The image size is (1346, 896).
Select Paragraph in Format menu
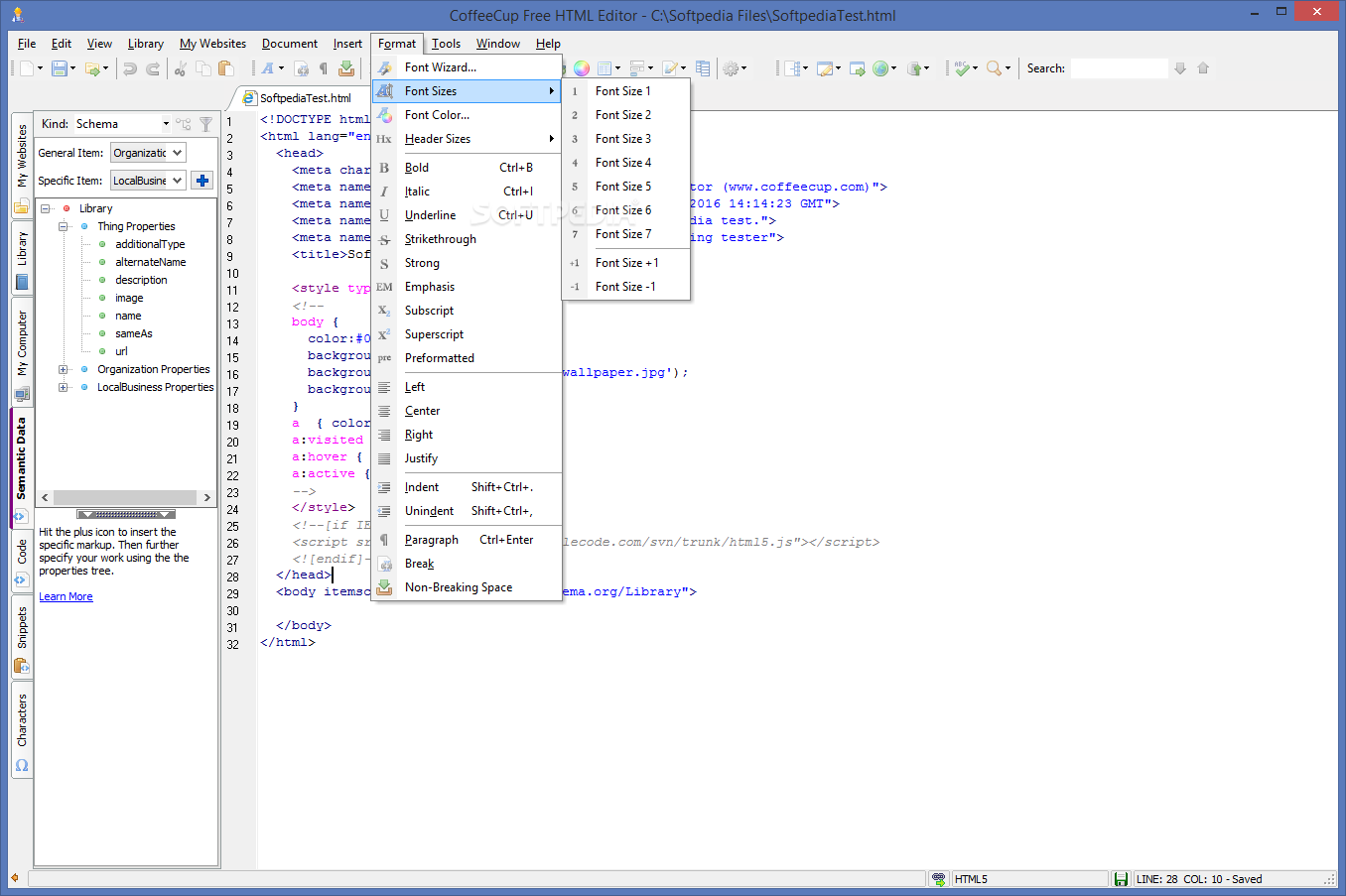pyautogui.click(x=467, y=540)
